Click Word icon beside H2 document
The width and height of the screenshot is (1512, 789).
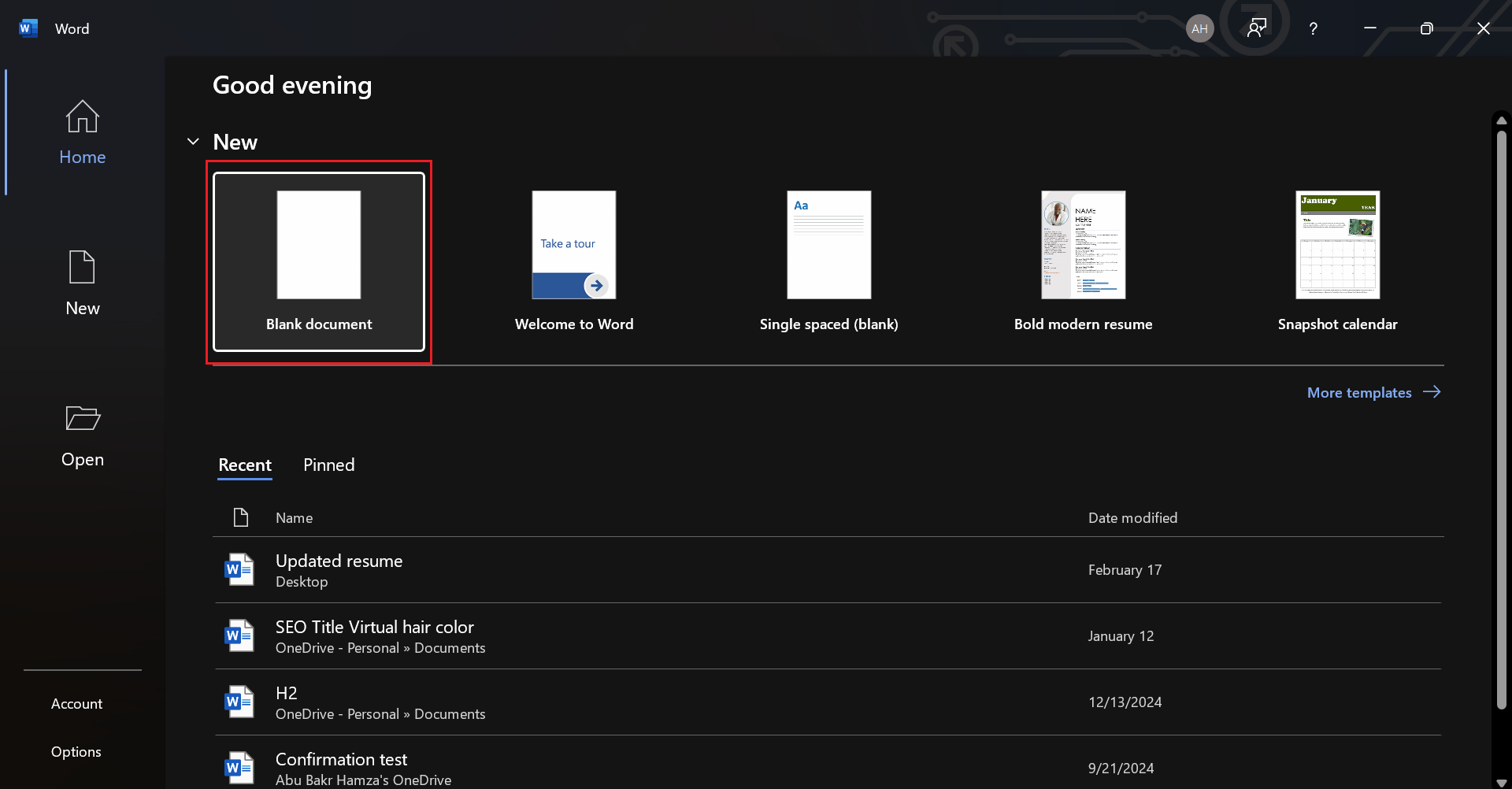click(239, 702)
